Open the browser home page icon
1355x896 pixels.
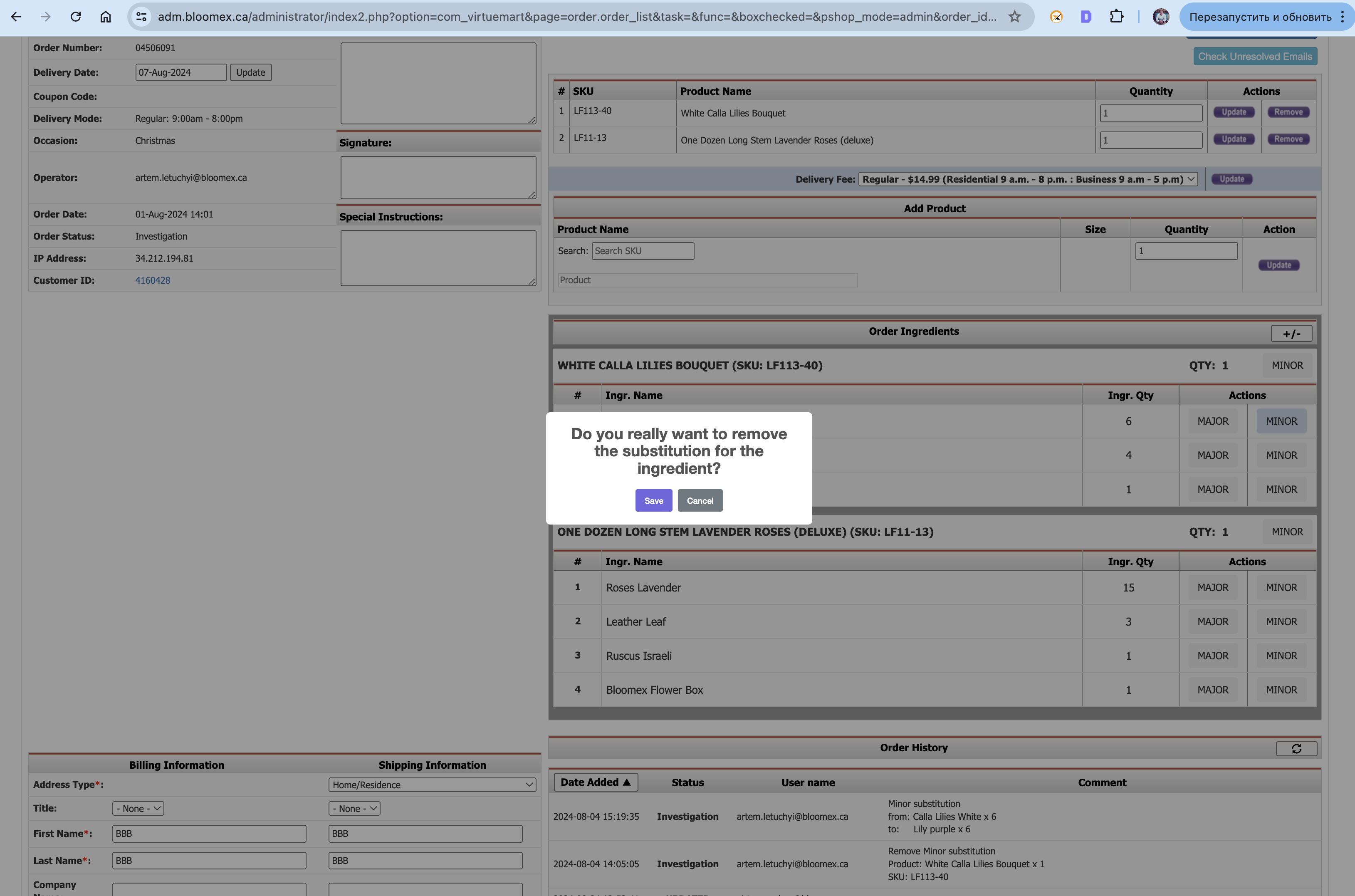tap(106, 17)
